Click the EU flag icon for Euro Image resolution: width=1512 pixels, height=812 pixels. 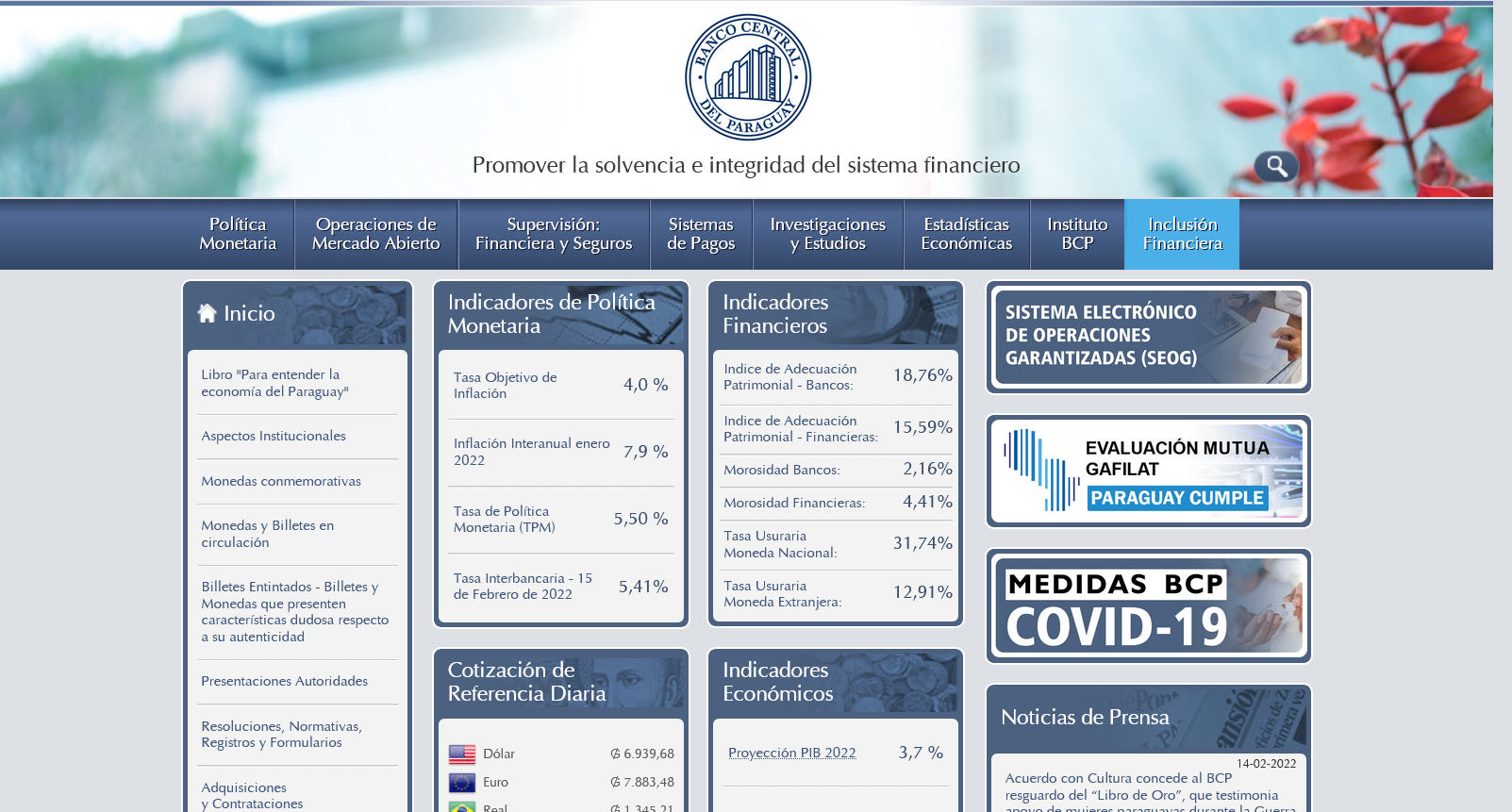[x=462, y=782]
